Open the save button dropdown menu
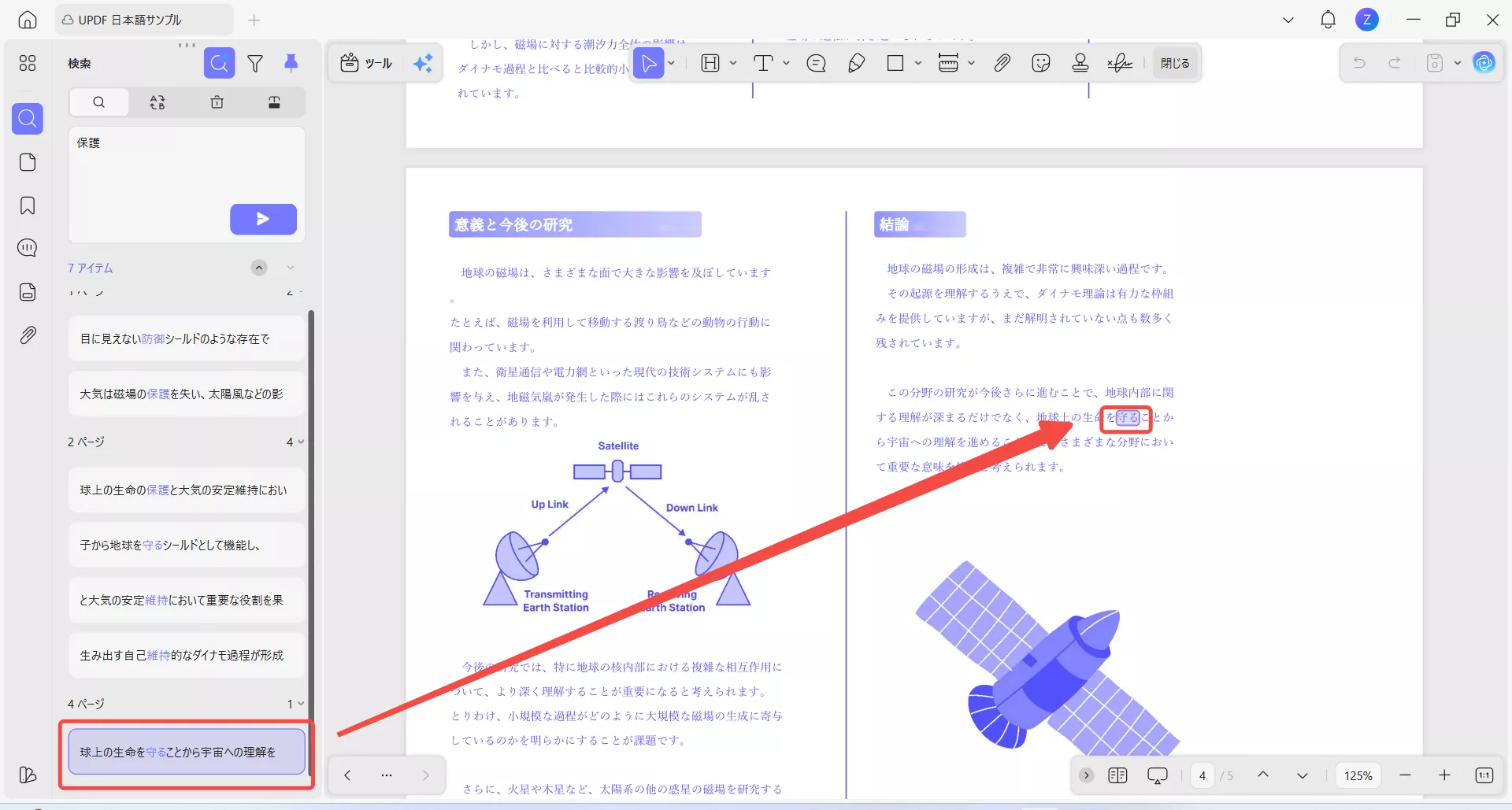 point(1458,62)
